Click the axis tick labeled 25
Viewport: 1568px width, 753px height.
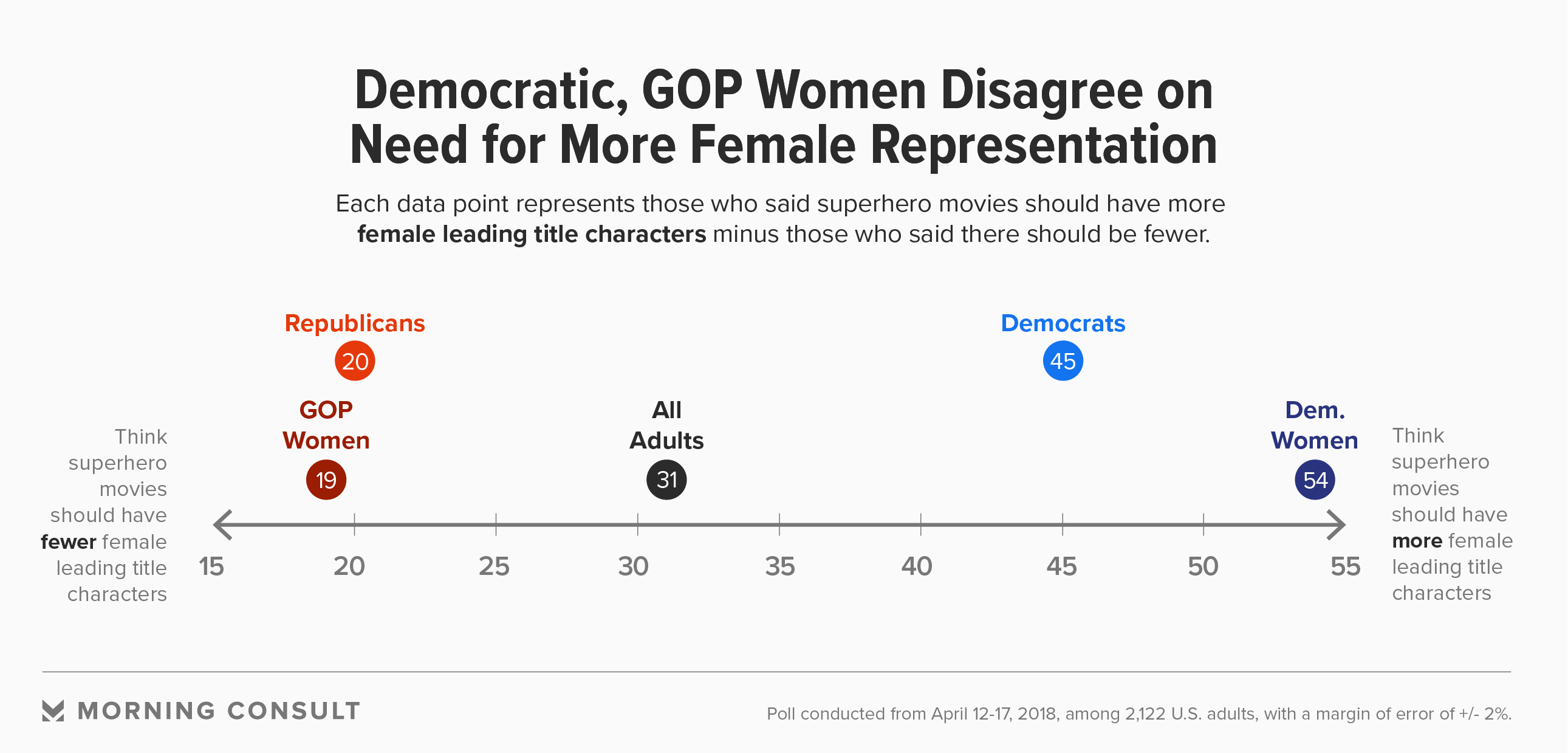[496, 524]
